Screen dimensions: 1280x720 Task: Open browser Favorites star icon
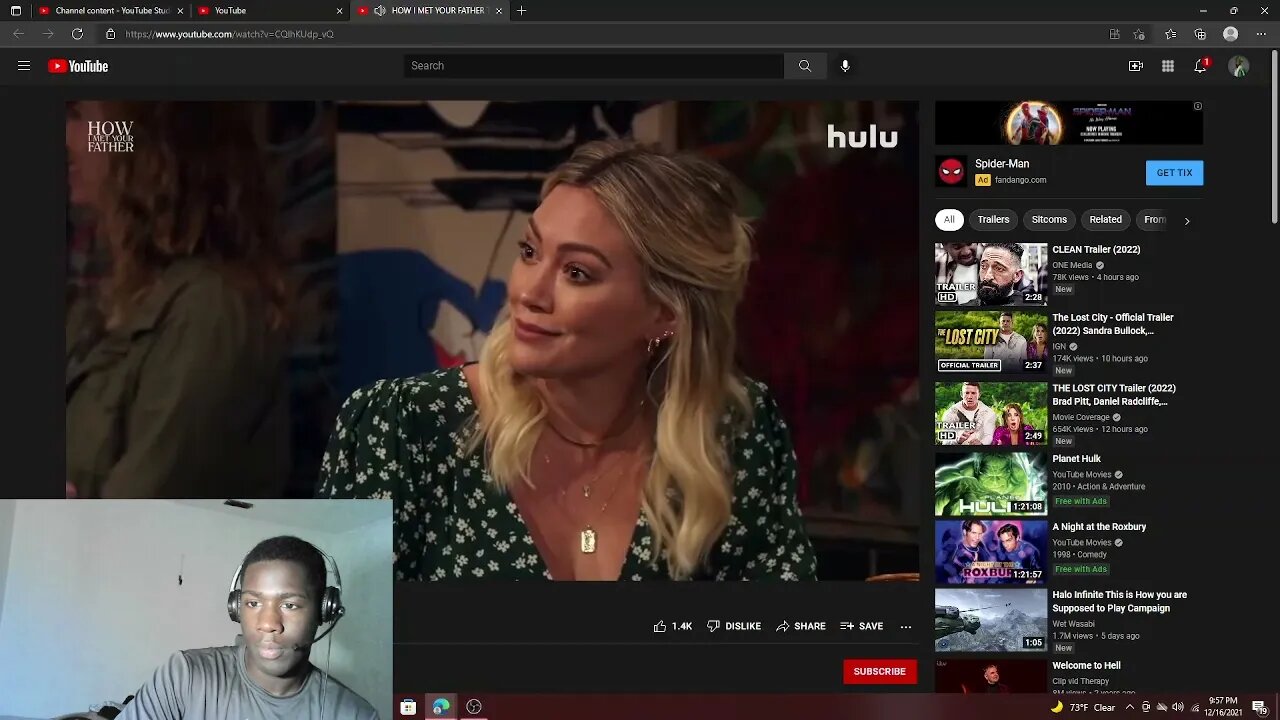tap(1171, 34)
